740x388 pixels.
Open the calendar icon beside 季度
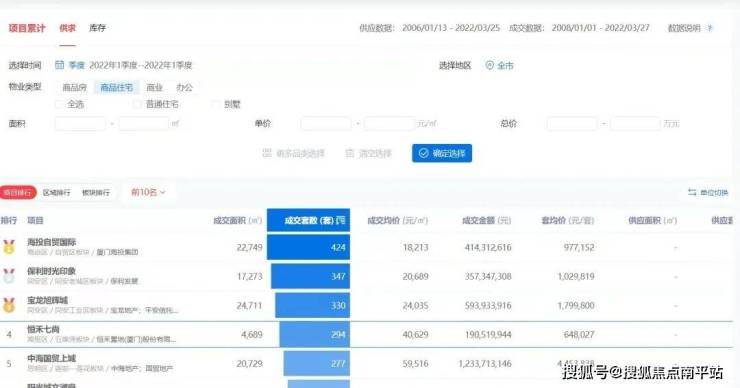(x=59, y=65)
